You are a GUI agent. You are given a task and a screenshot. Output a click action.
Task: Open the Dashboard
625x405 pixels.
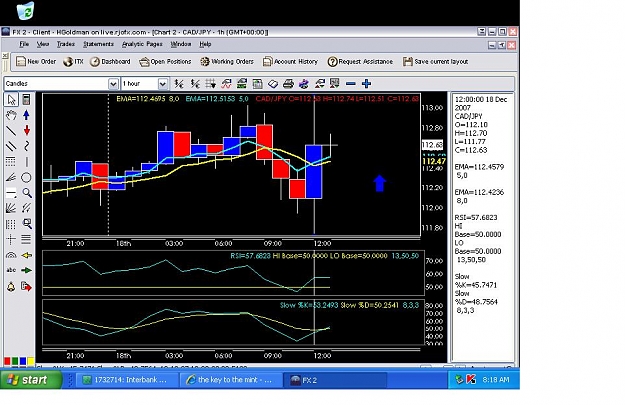(110, 61)
